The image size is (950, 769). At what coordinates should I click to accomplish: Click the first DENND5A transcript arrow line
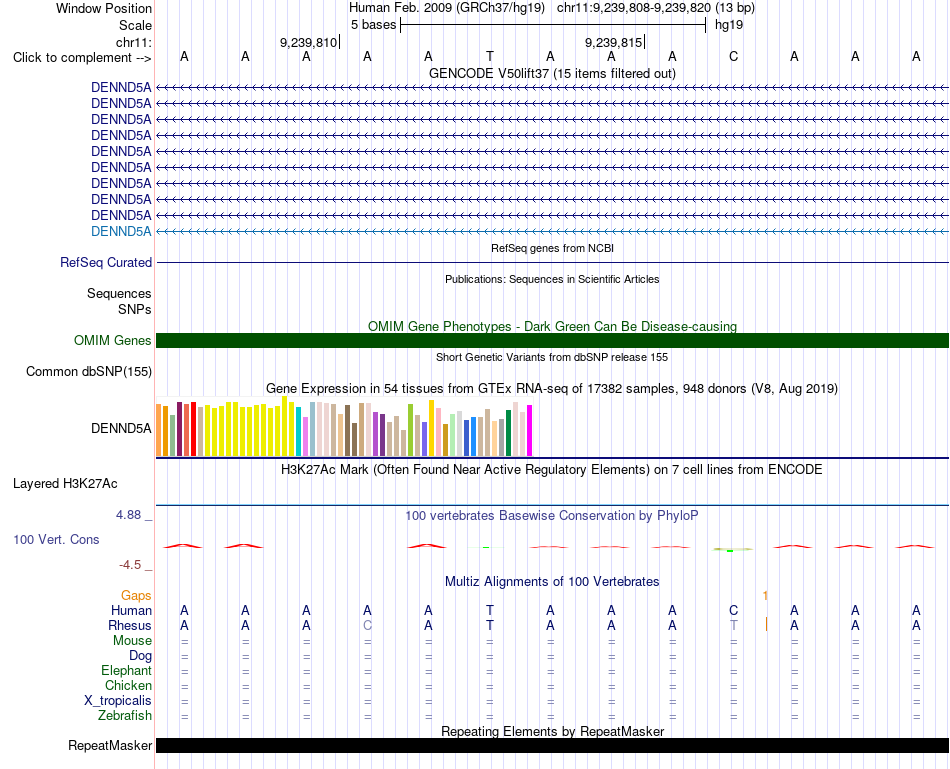click(x=552, y=88)
